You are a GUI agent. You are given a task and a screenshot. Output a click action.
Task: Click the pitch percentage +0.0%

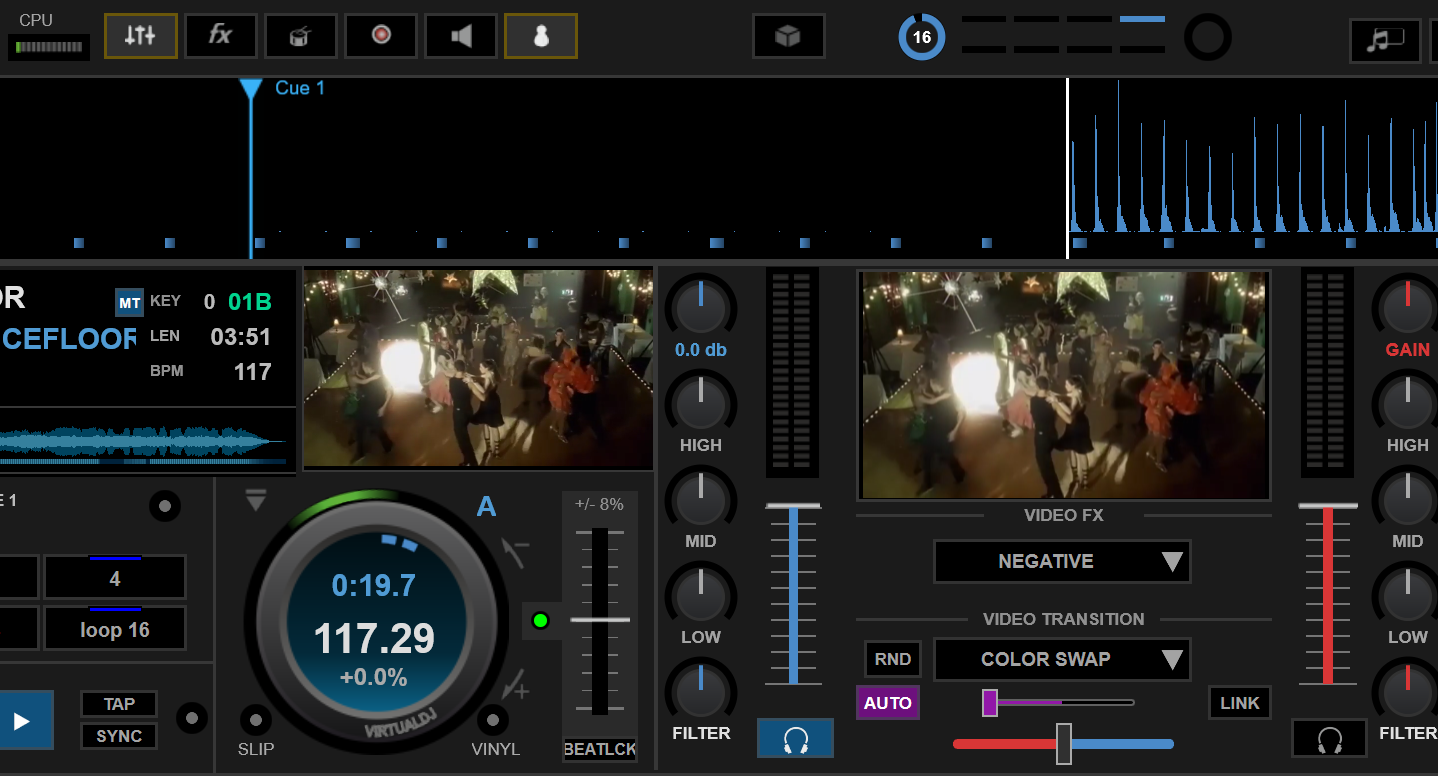(x=374, y=677)
